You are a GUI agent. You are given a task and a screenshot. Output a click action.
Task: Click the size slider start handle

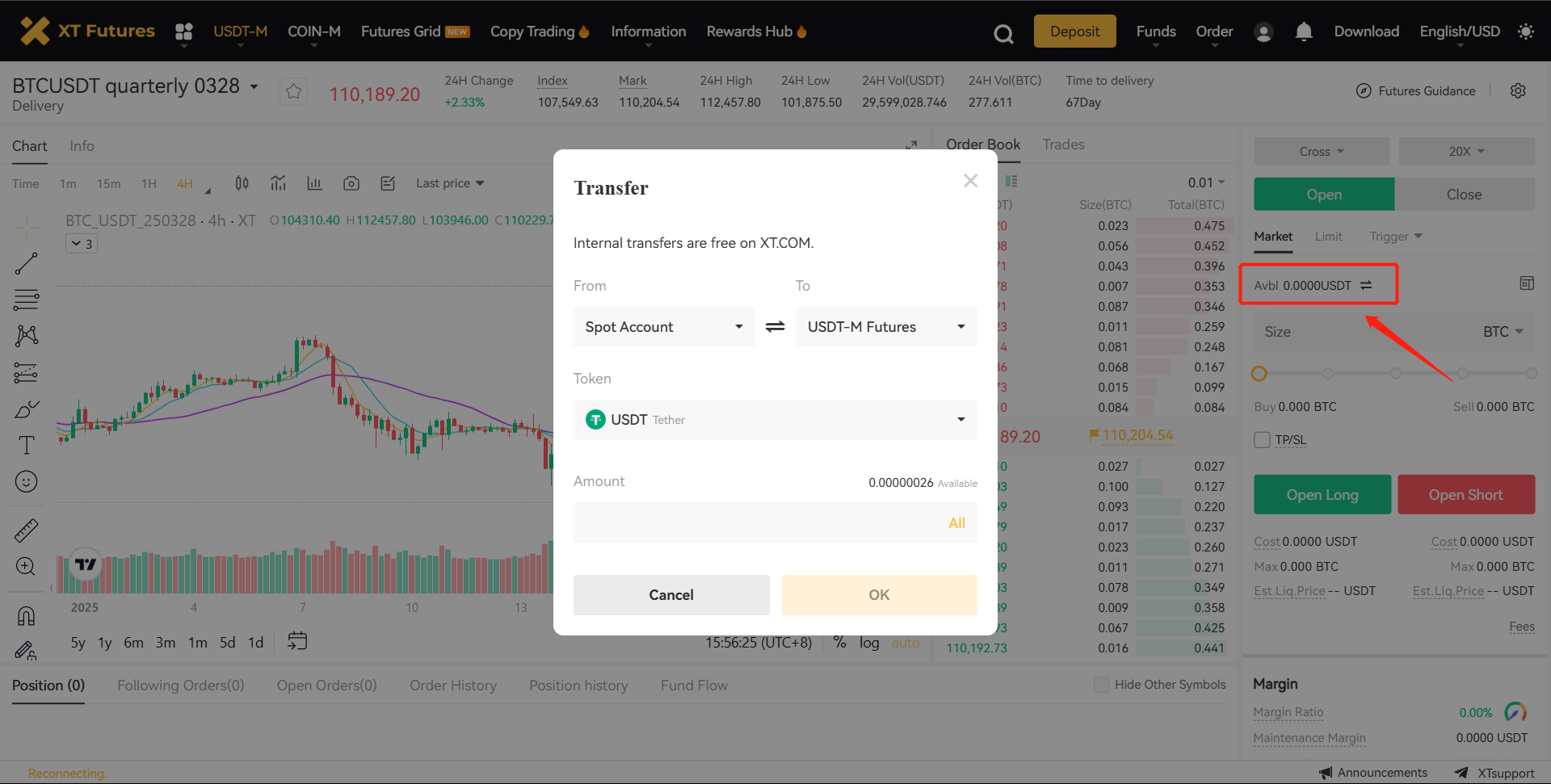coord(1259,374)
